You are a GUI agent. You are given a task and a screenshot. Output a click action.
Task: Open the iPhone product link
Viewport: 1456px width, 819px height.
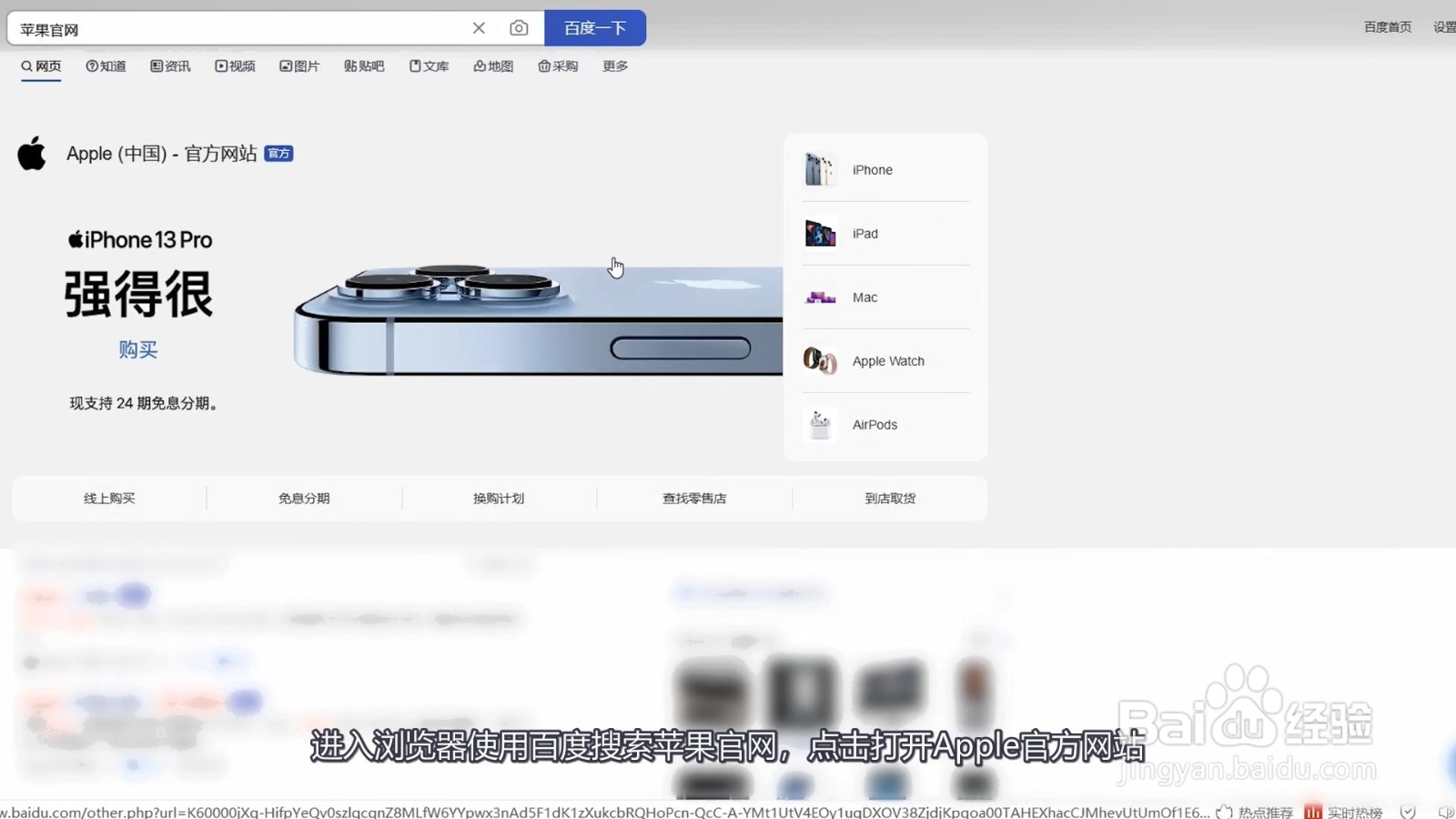click(x=872, y=170)
